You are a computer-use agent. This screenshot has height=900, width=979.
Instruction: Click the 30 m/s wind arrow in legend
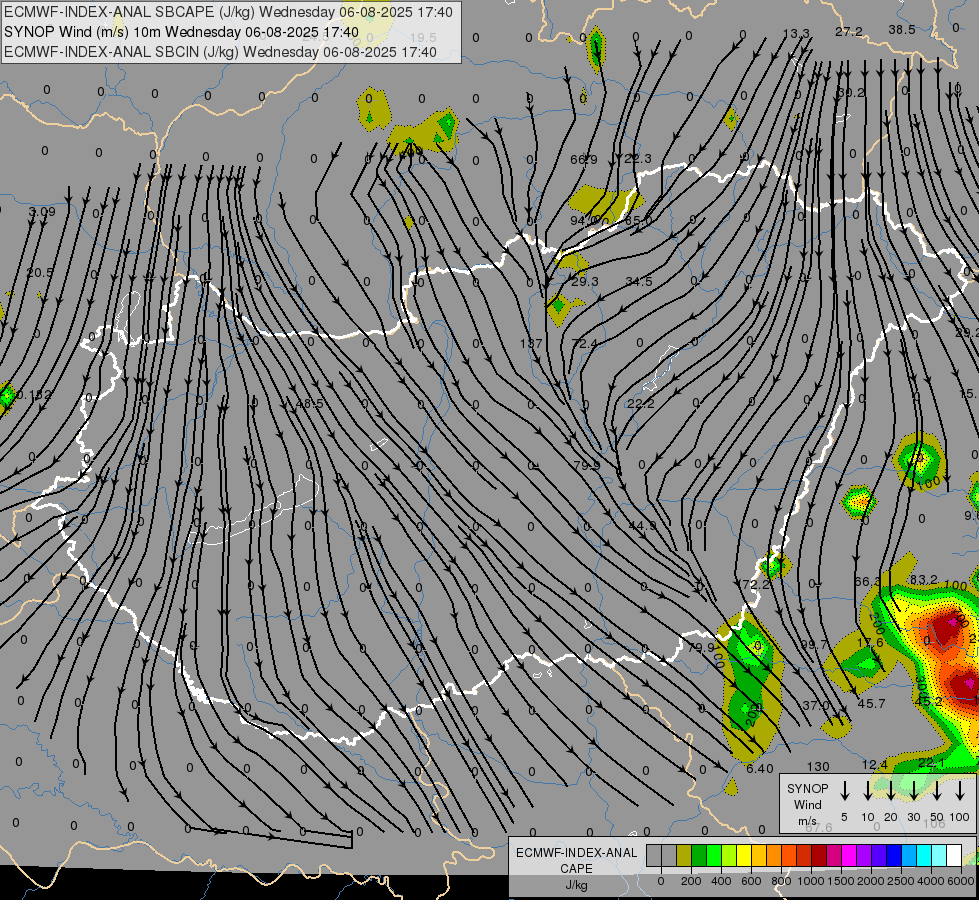click(x=913, y=791)
